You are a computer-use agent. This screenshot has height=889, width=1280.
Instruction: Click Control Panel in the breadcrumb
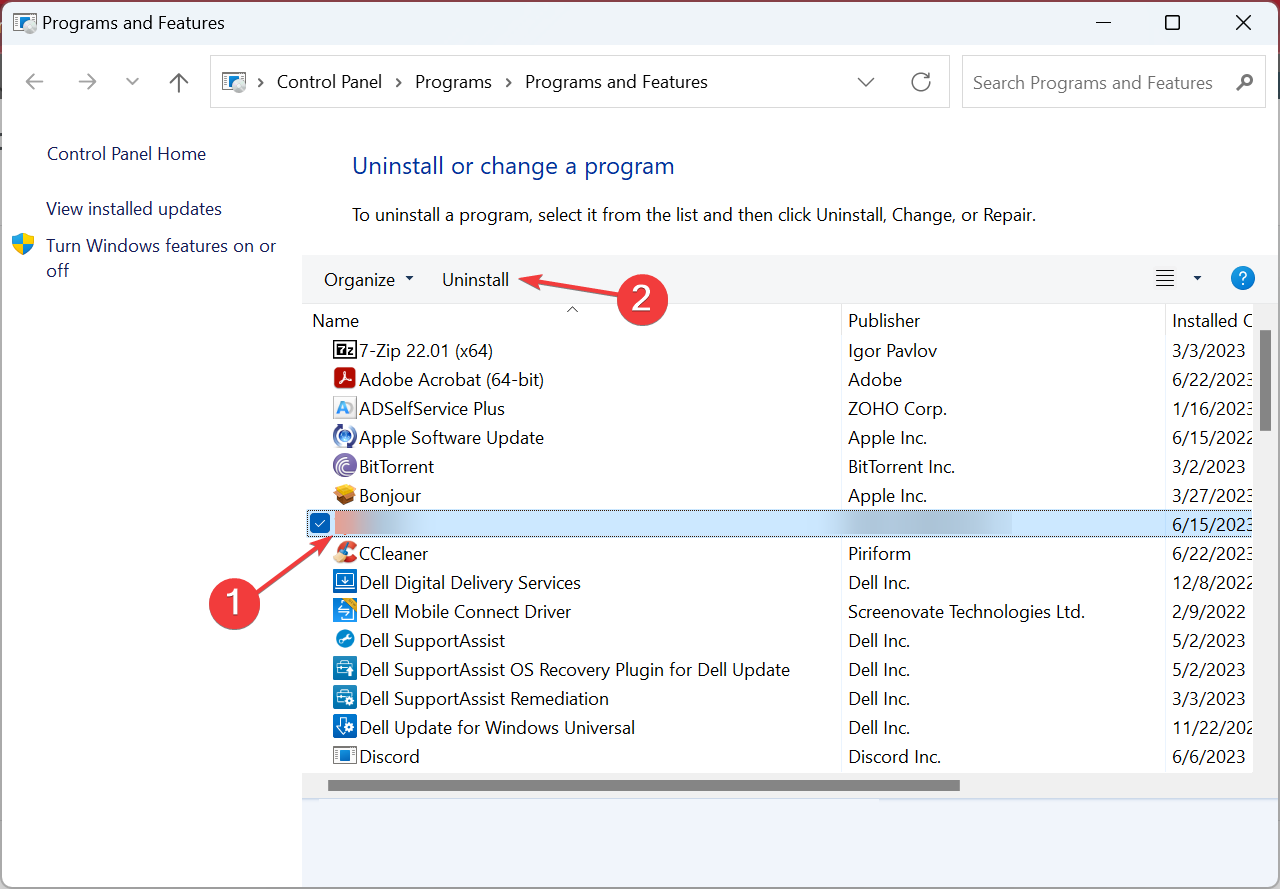[329, 82]
